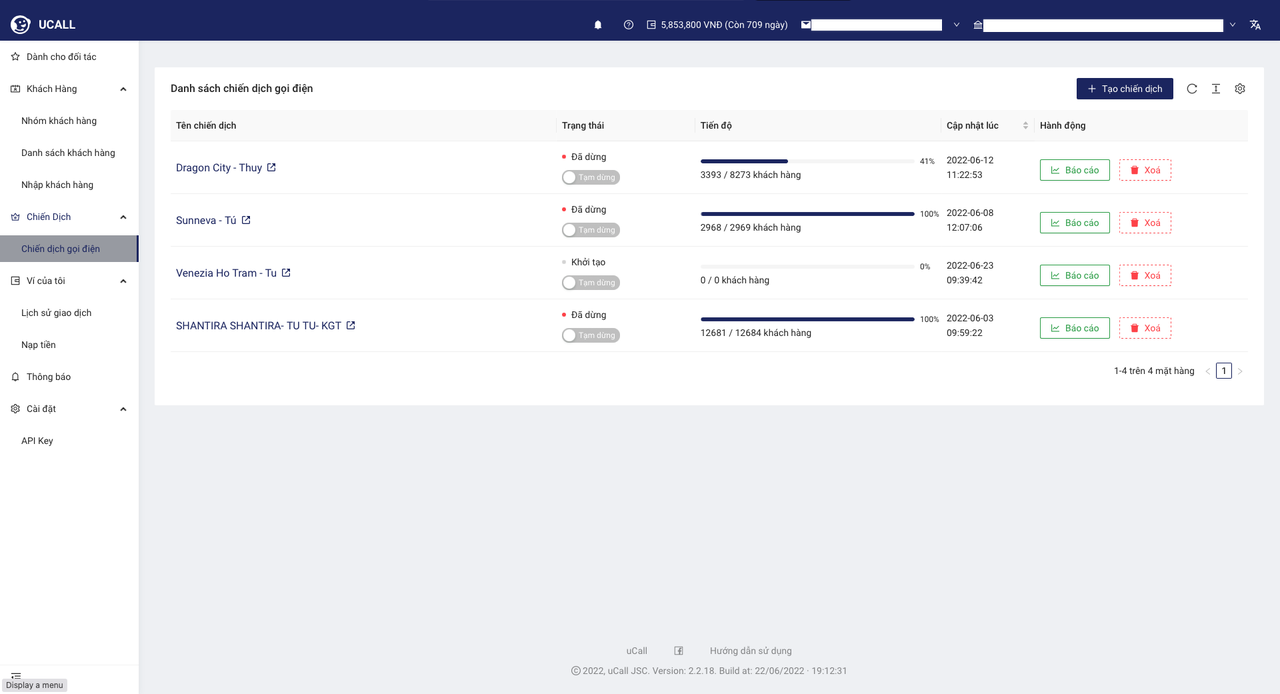Open Dragon City - Thuy external link icon

pyautogui.click(x=271, y=167)
